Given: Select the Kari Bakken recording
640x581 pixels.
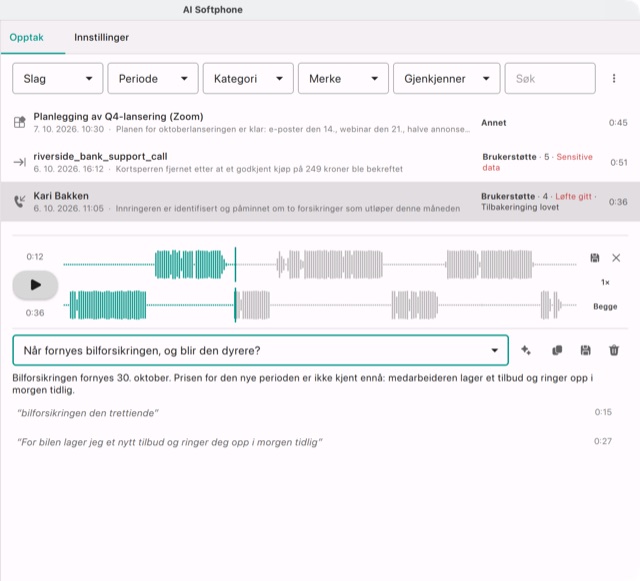Looking at the screenshot, I should [320, 202].
